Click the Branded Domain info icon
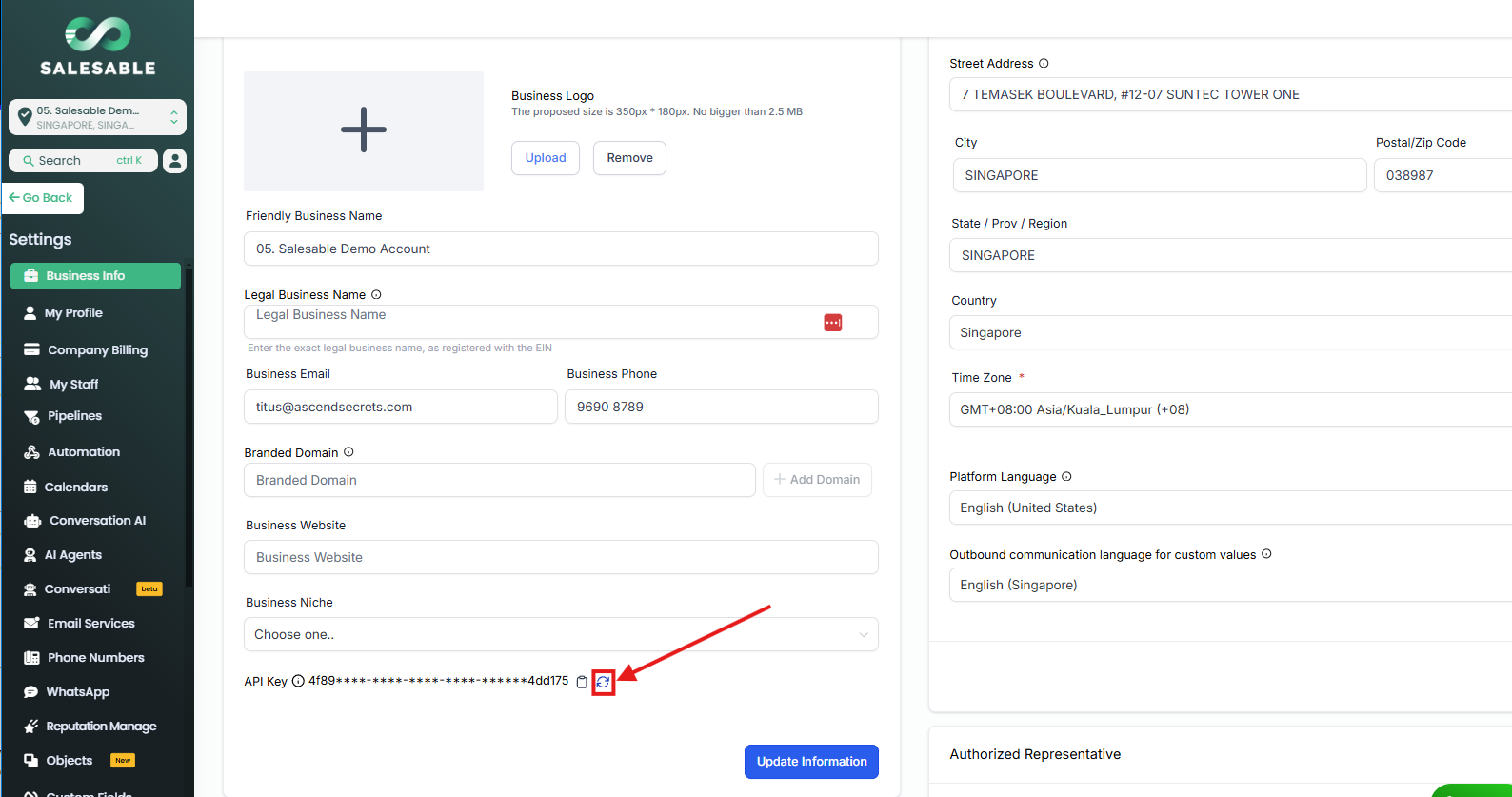The image size is (1512, 797). click(348, 452)
